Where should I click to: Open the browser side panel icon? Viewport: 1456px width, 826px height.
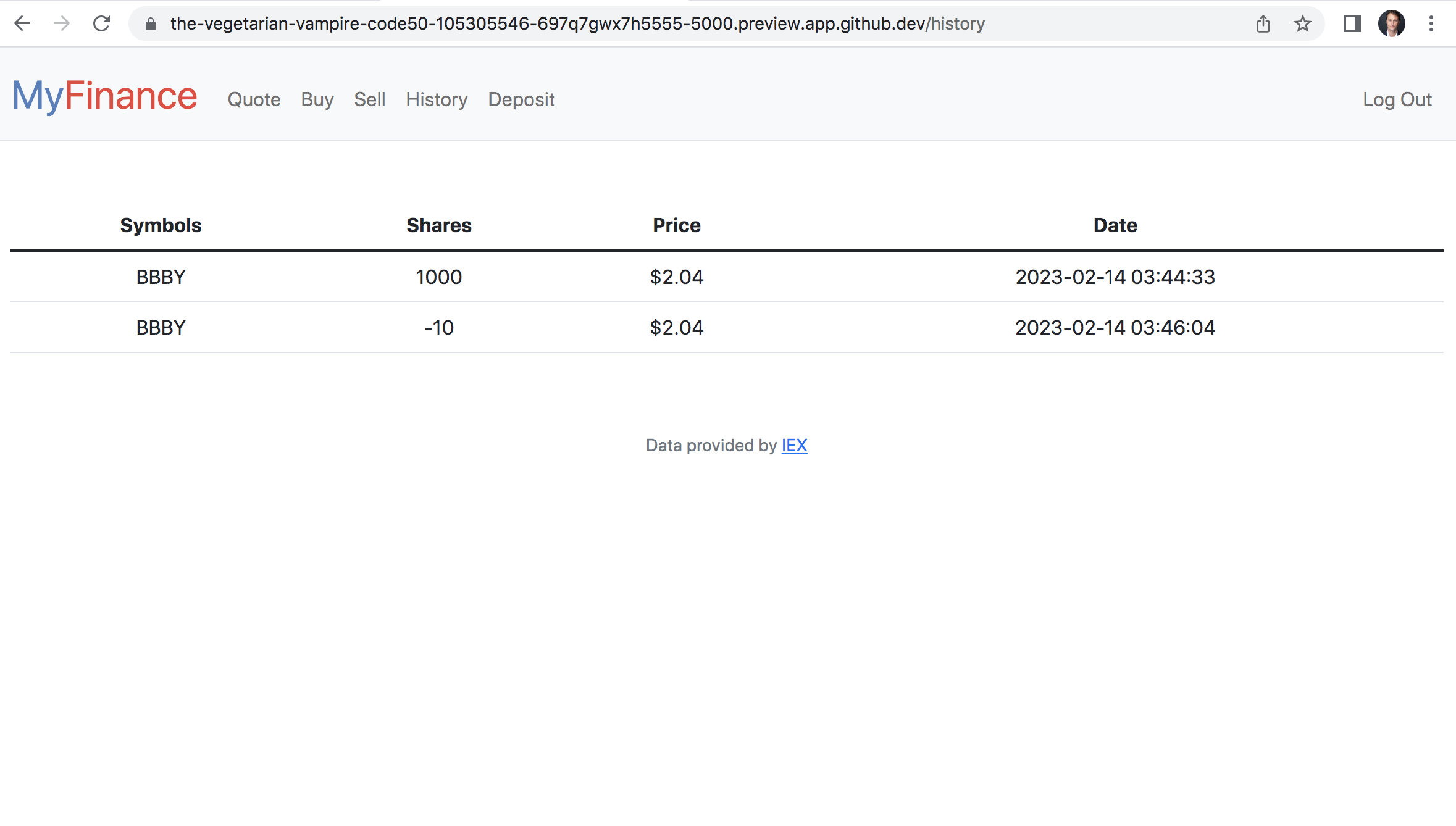tap(1352, 23)
